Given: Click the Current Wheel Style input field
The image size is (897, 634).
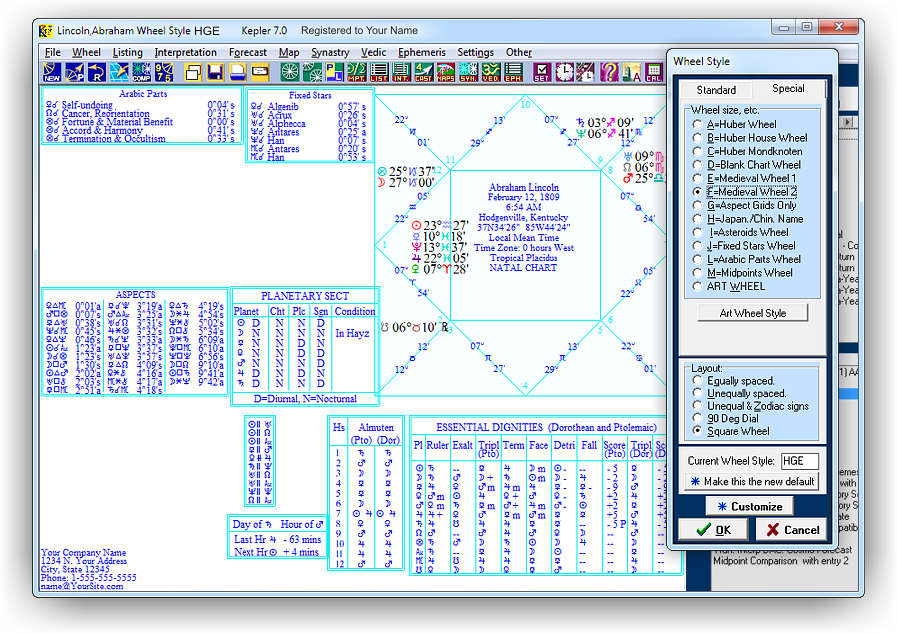Looking at the screenshot, I should coord(800,461).
